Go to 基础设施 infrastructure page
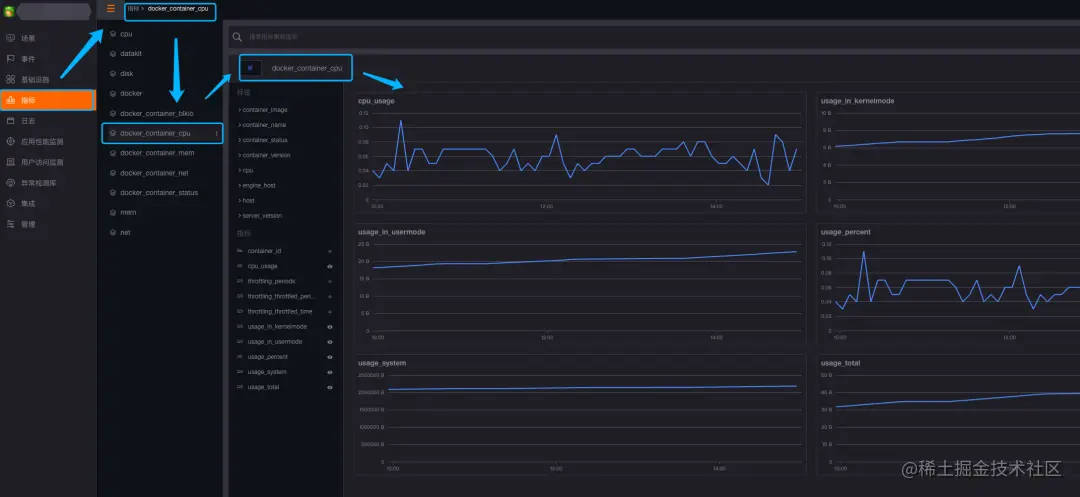Image resolution: width=1080 pixels, height=497 pixels. point(35,80)
